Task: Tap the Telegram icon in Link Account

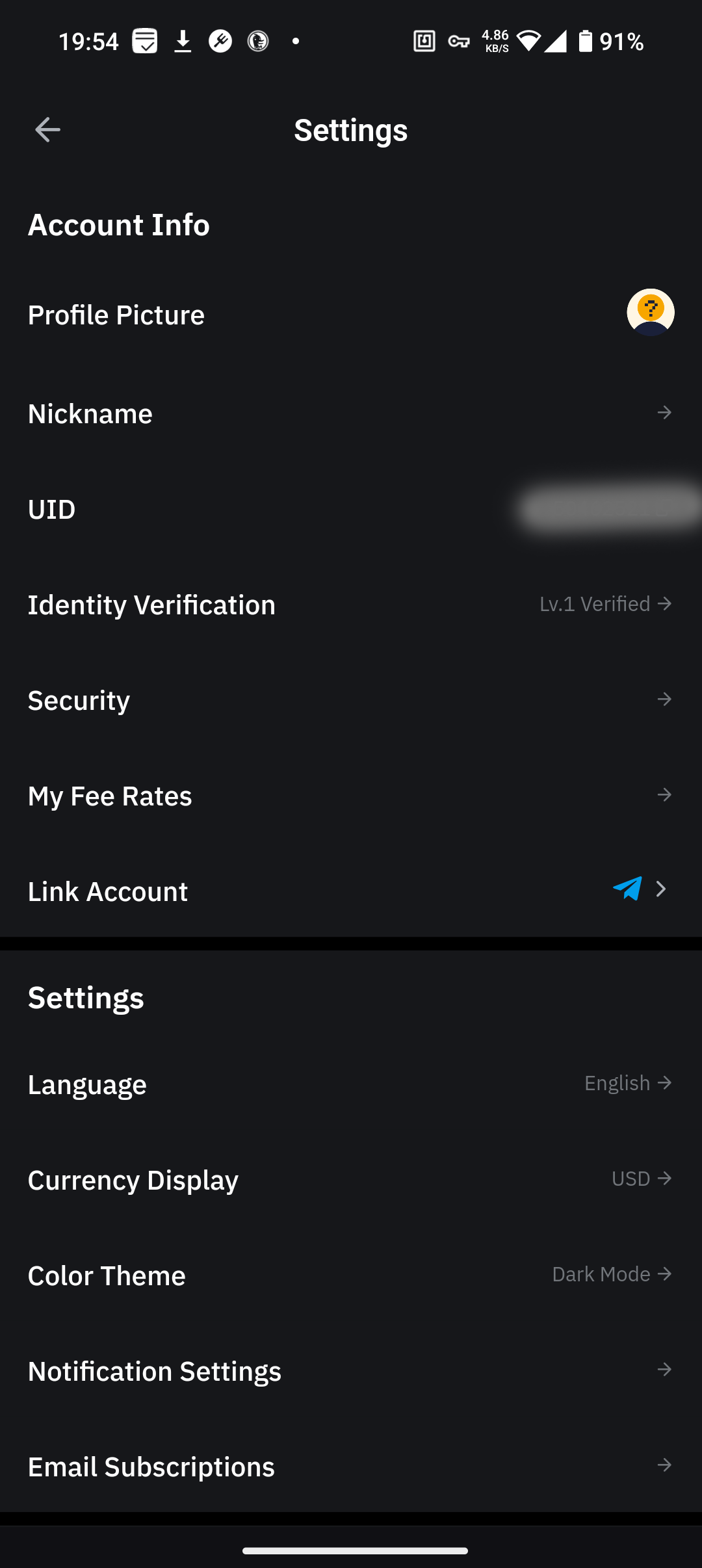Action: click(x=627, y=889)
